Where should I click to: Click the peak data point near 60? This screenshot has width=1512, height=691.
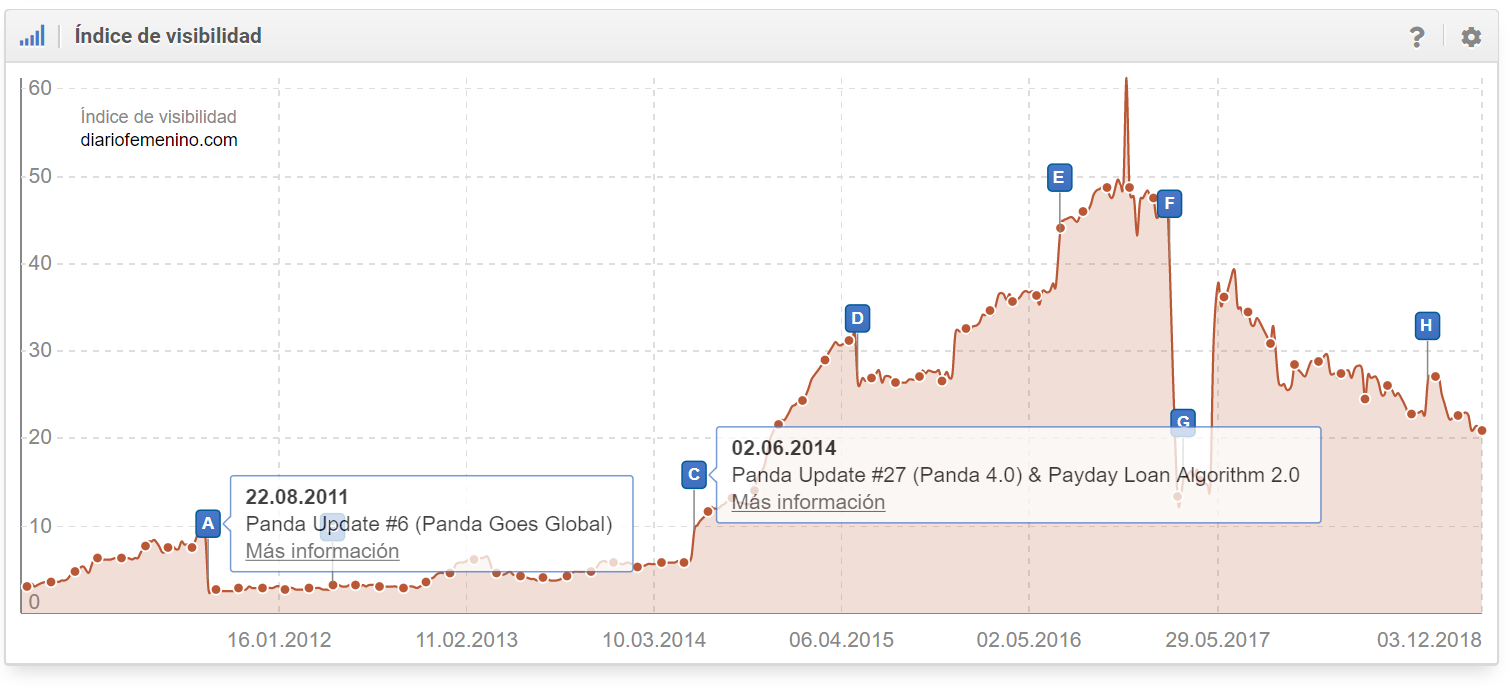(x=1126, y=80)
